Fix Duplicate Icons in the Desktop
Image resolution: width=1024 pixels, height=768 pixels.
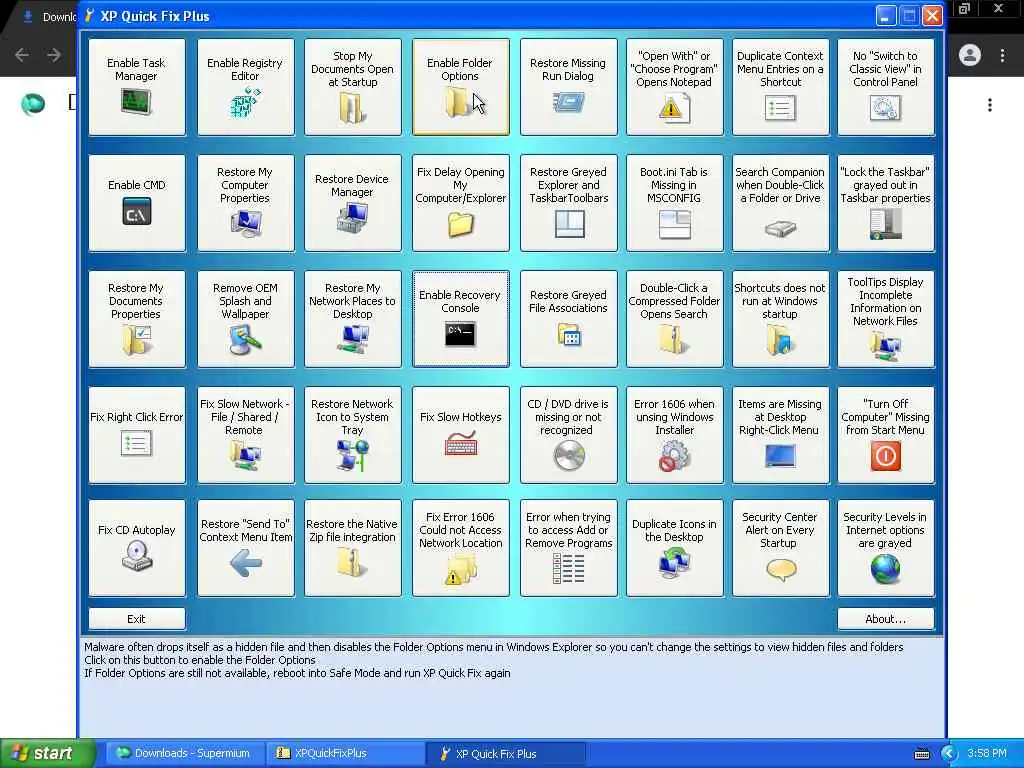tap(675, 548)
